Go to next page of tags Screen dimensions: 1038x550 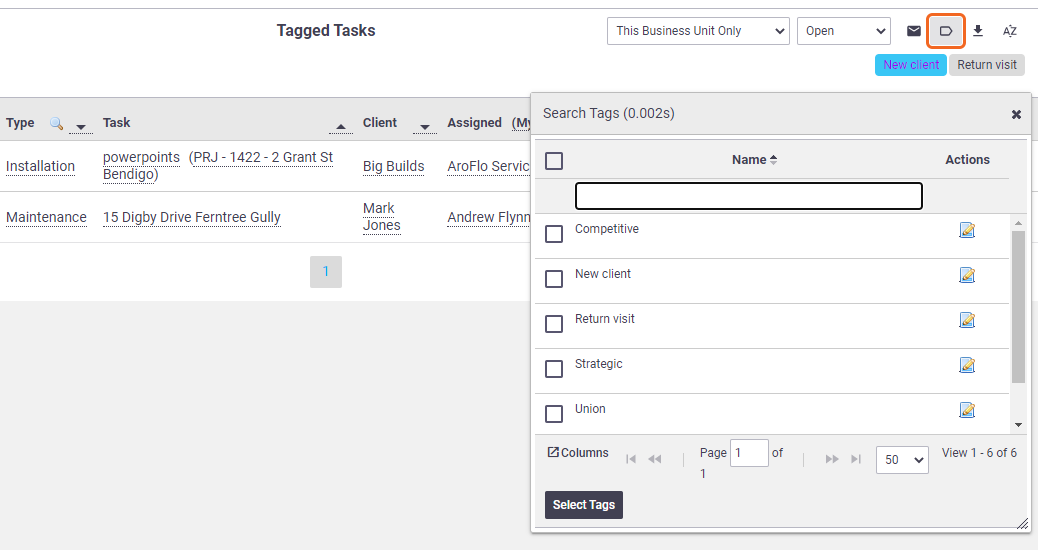(x=832, y=459)
